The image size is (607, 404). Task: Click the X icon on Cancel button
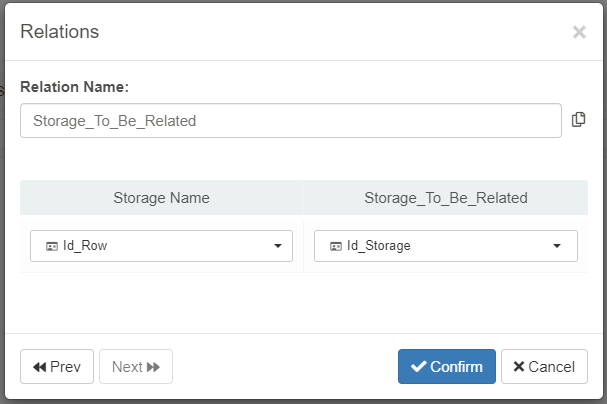(518, 367)
